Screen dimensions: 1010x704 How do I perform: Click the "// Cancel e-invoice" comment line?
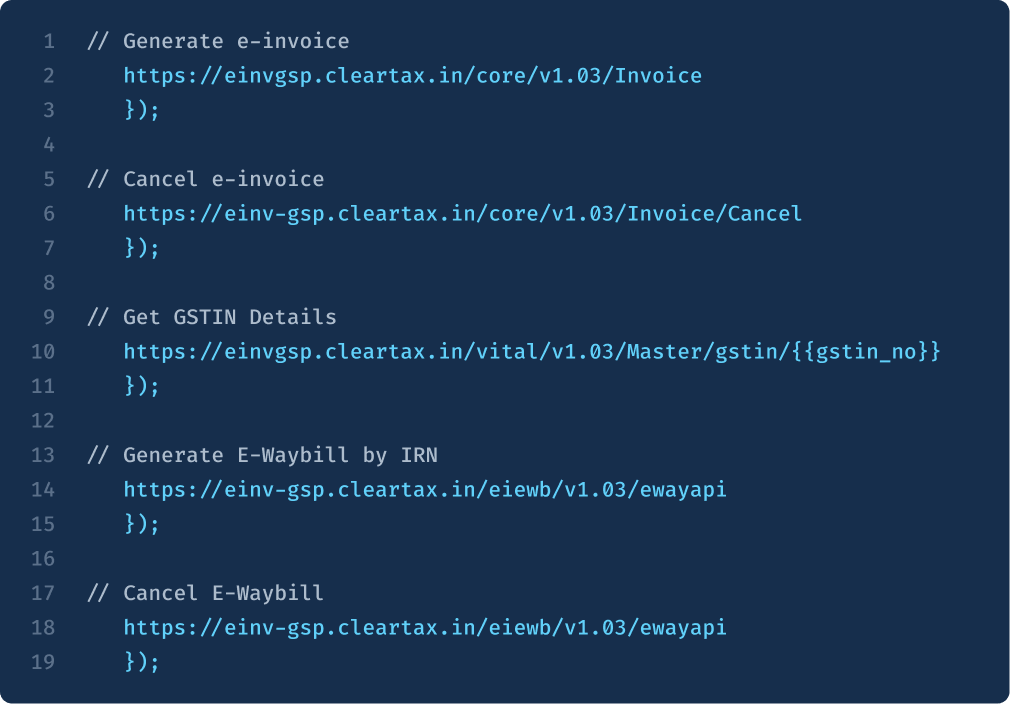(x=206, y=179)
